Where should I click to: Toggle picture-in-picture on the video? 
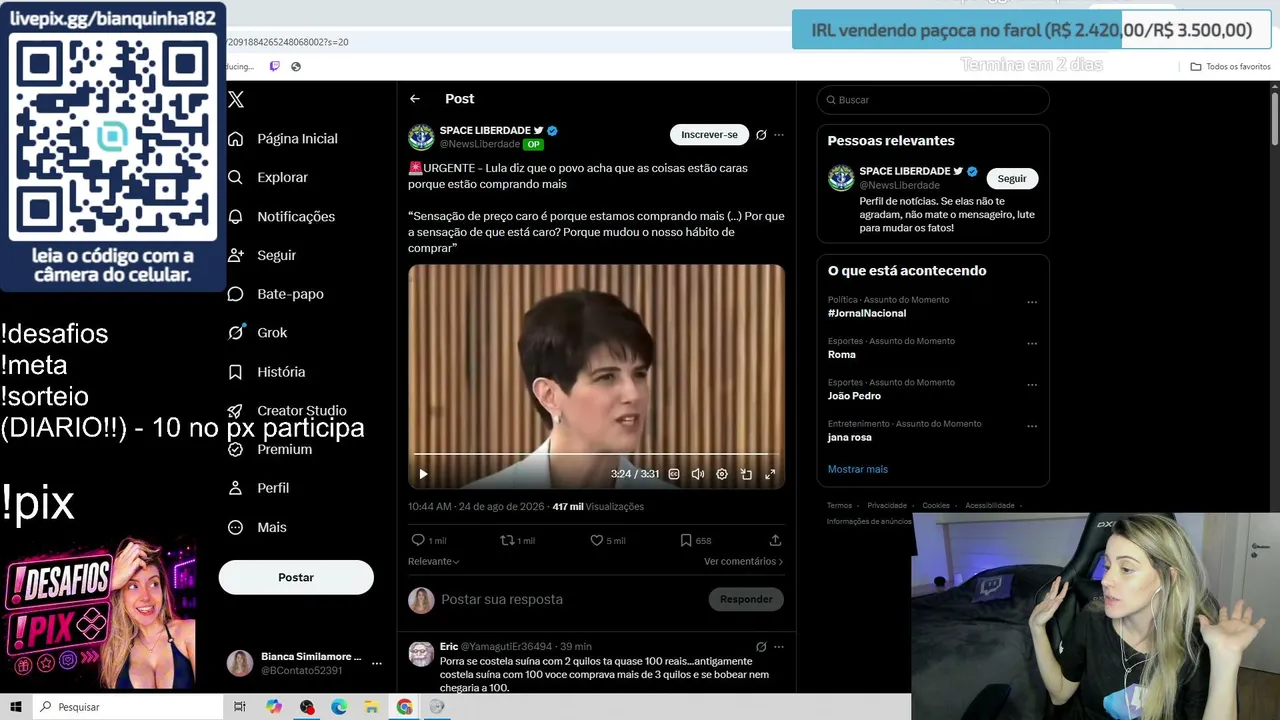(746, 474)
